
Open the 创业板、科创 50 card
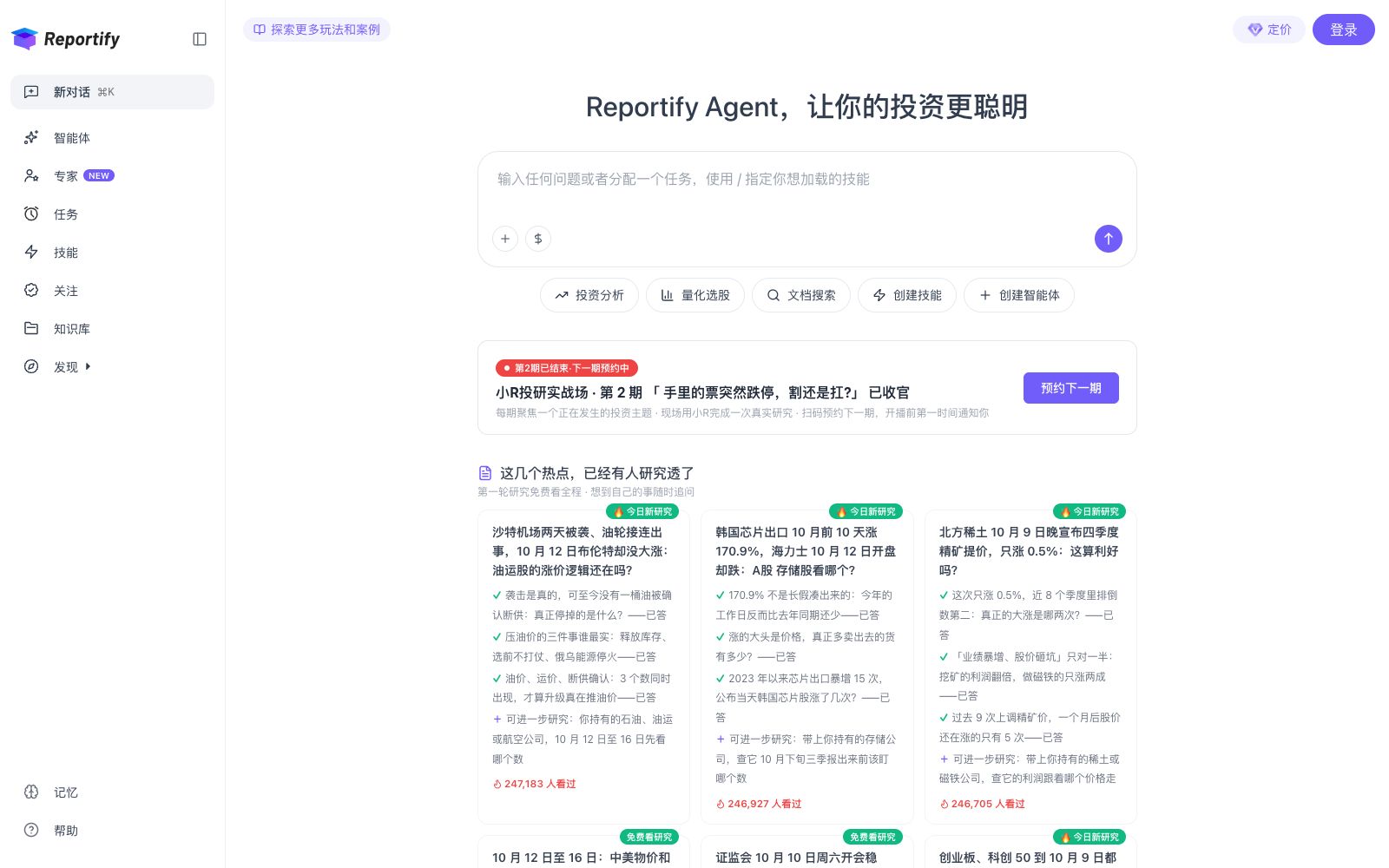tap(1030, 852)
